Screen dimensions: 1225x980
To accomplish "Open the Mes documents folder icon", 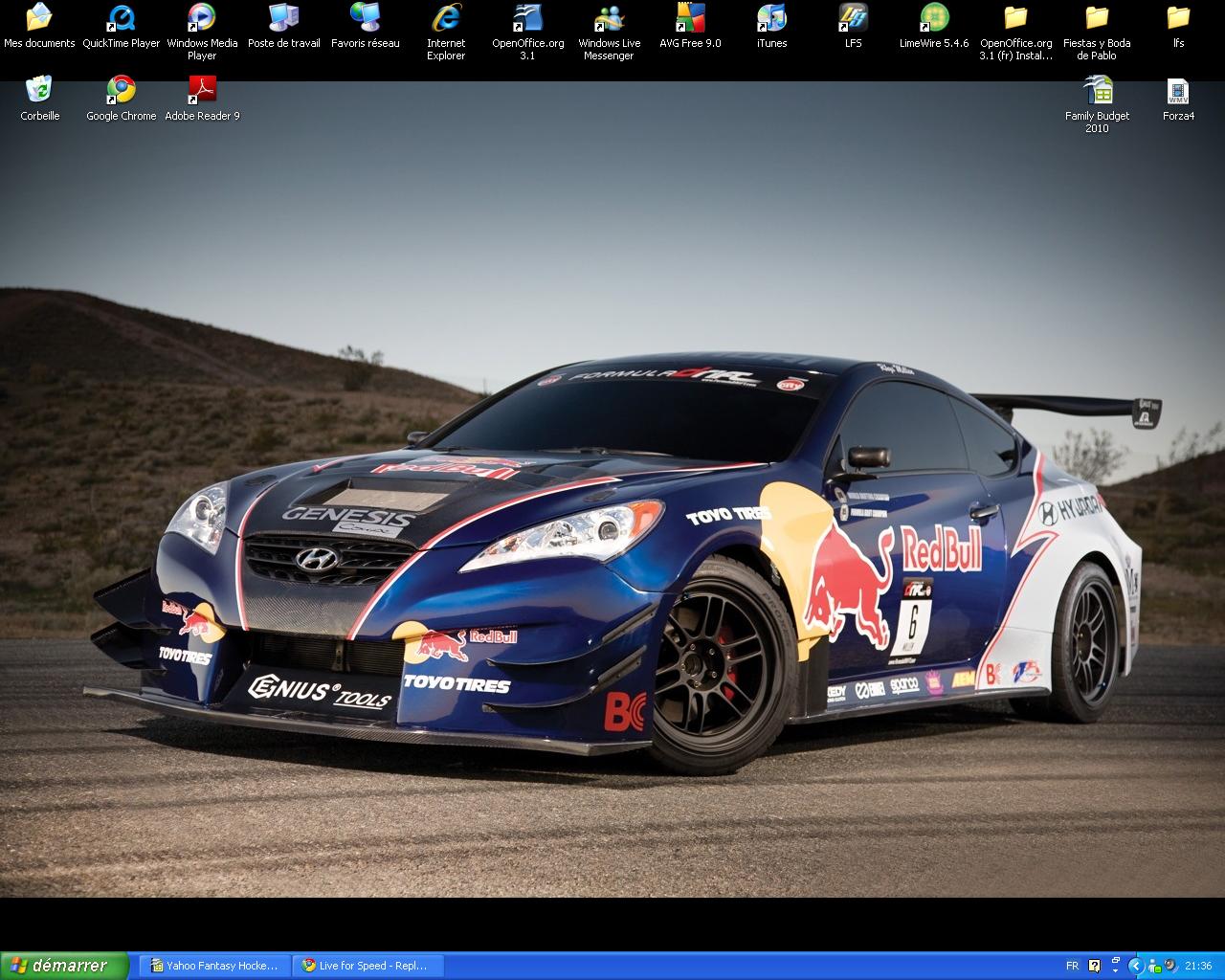I will click(x=39, y=17).
